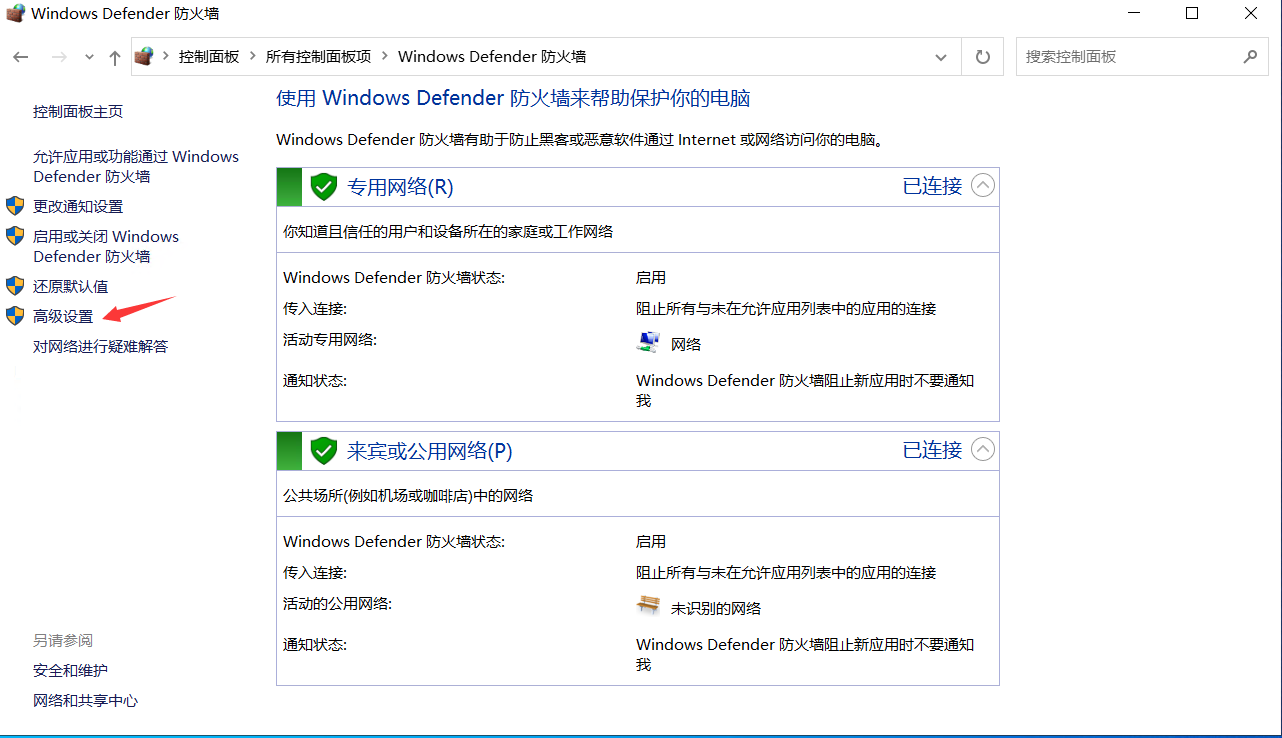The width and height of the screenshot is (1282, 738).
Task: Click the 活动专用网络: label
Action: (330, 340)
